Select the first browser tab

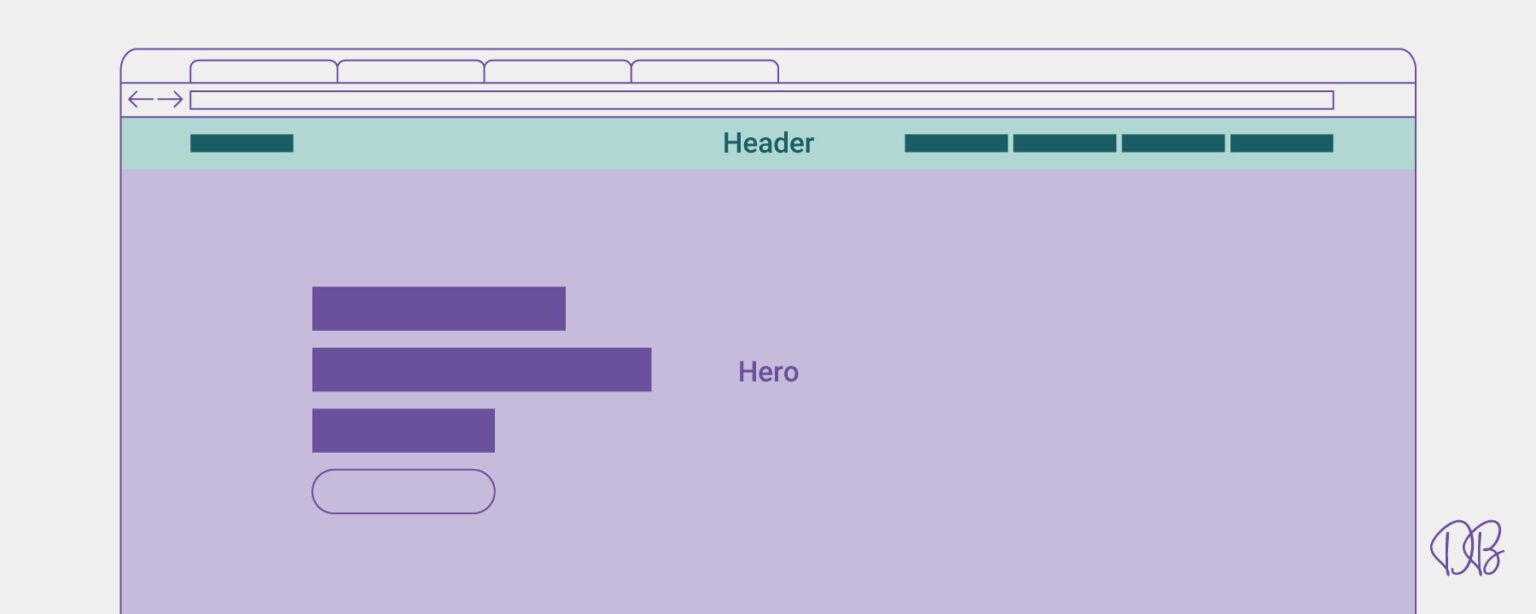(264, 71)
